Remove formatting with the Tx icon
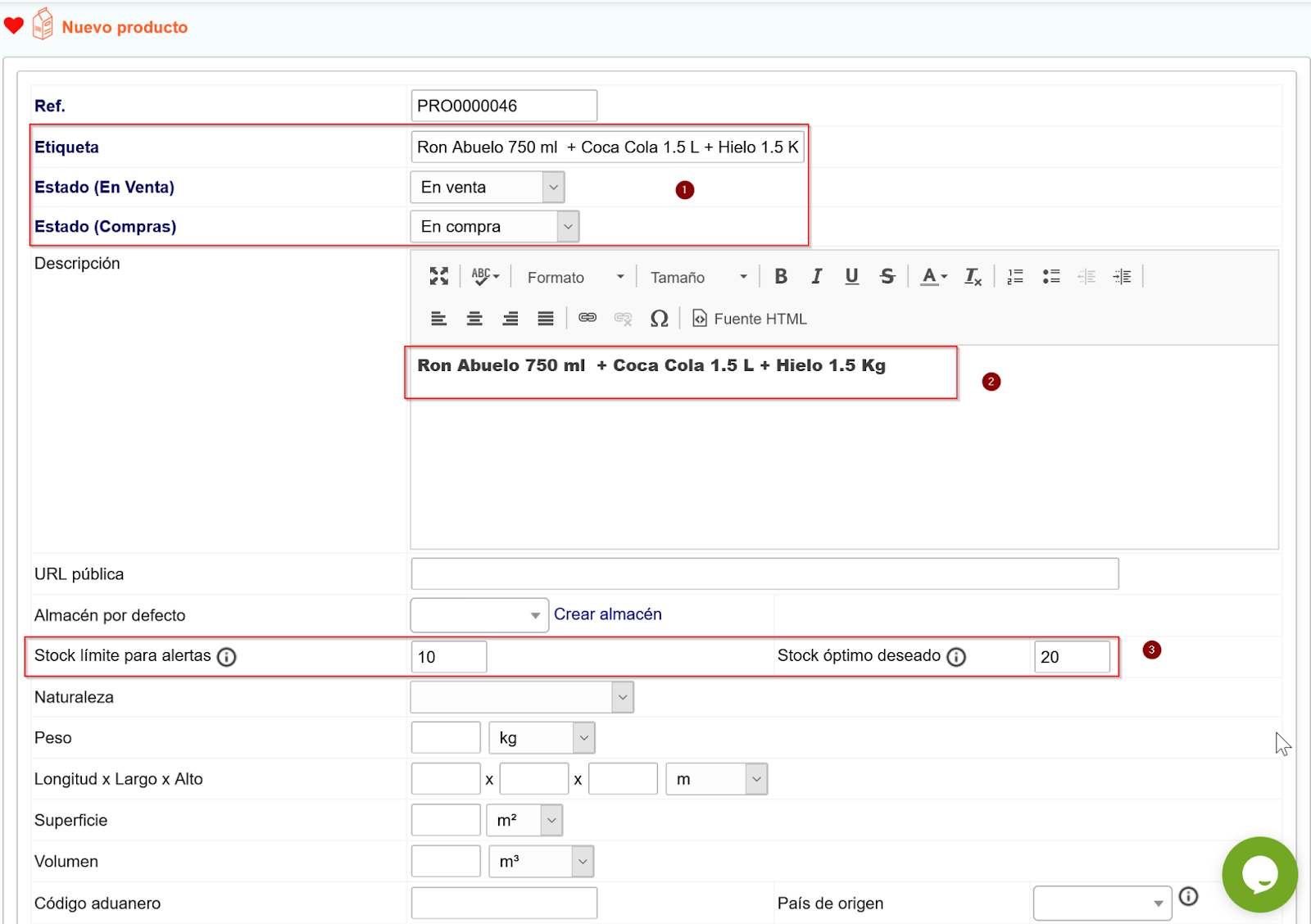This screenshot has height=924, width=1311. [x=973, y=276]
